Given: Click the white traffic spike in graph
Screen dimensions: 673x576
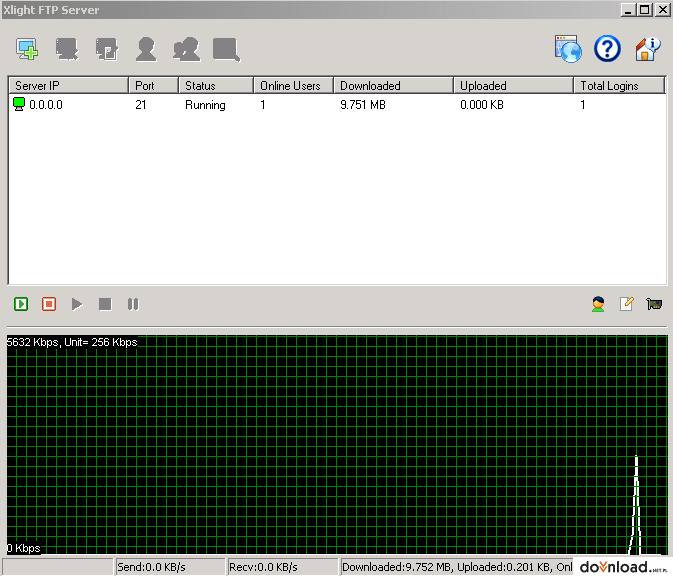Looking at the screenshot, I should tap(636, 505).
